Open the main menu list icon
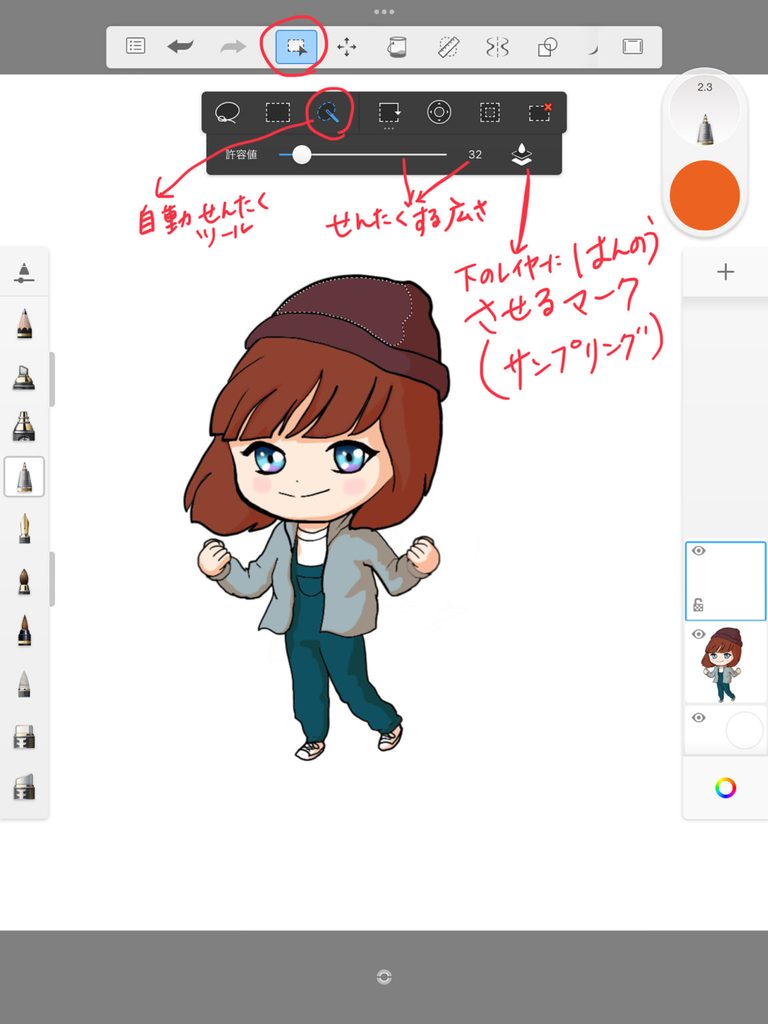 coord(135,46)
